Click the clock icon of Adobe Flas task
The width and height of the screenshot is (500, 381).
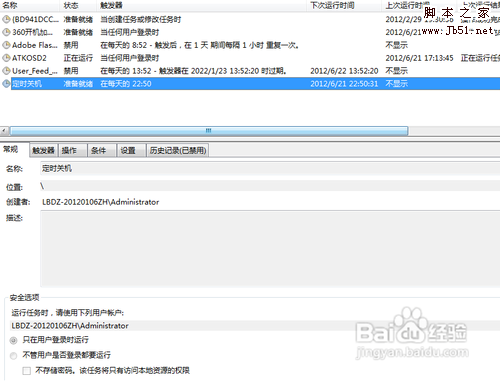pyautogui.click(x=6, y=45)
